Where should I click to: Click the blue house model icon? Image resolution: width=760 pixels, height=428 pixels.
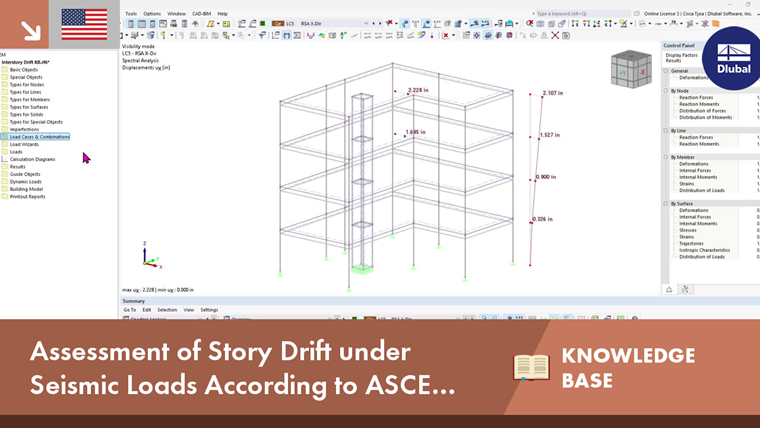pyautogui.click(x=509, y=23)
